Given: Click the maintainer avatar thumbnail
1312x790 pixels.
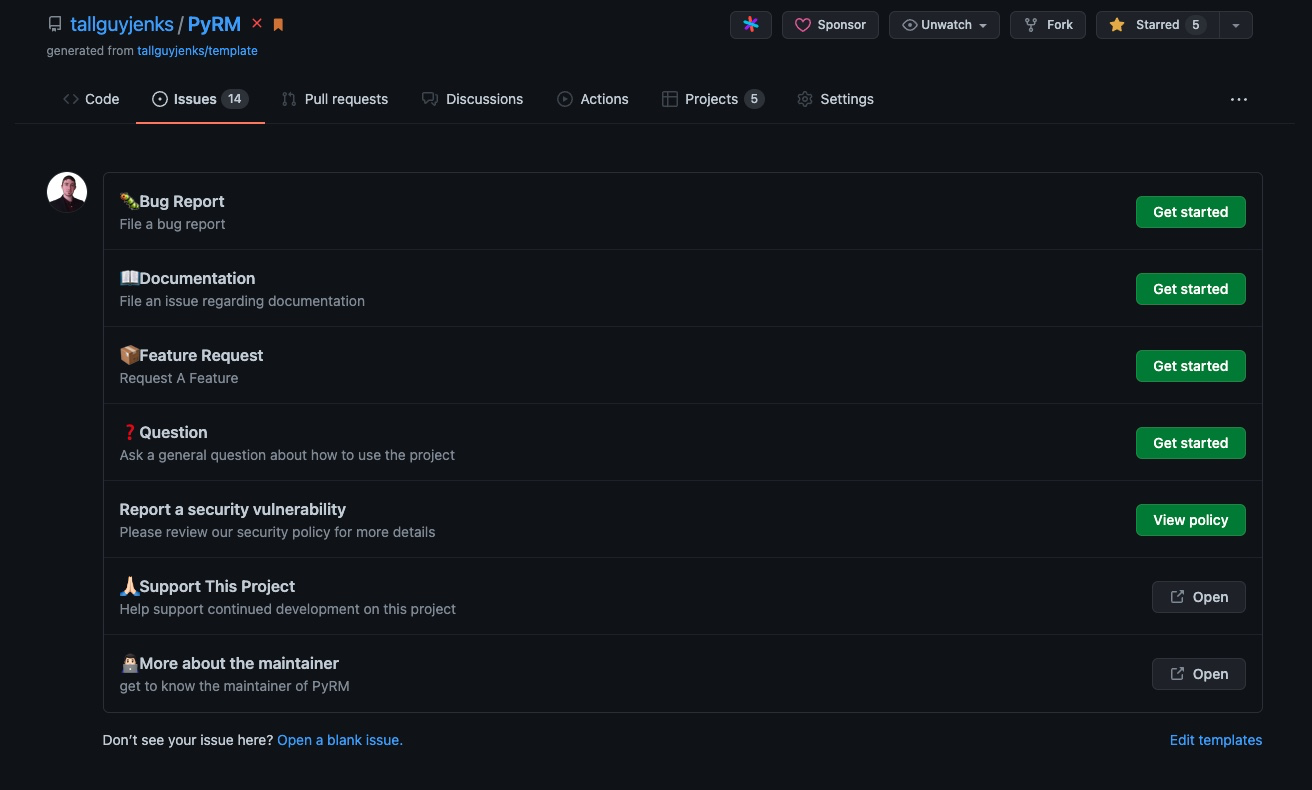Looking at the screenshot, I should point(66,191).
